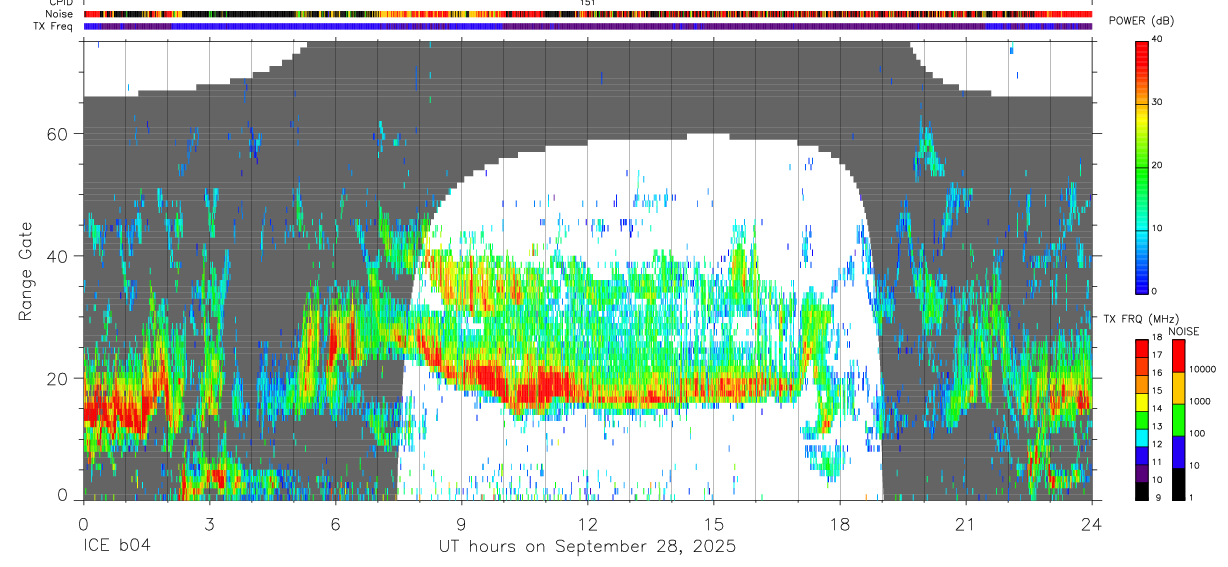Screen dimensions: 1228x567
Task: Click the Noise row label at top
Action: click(x=60, y=14)
